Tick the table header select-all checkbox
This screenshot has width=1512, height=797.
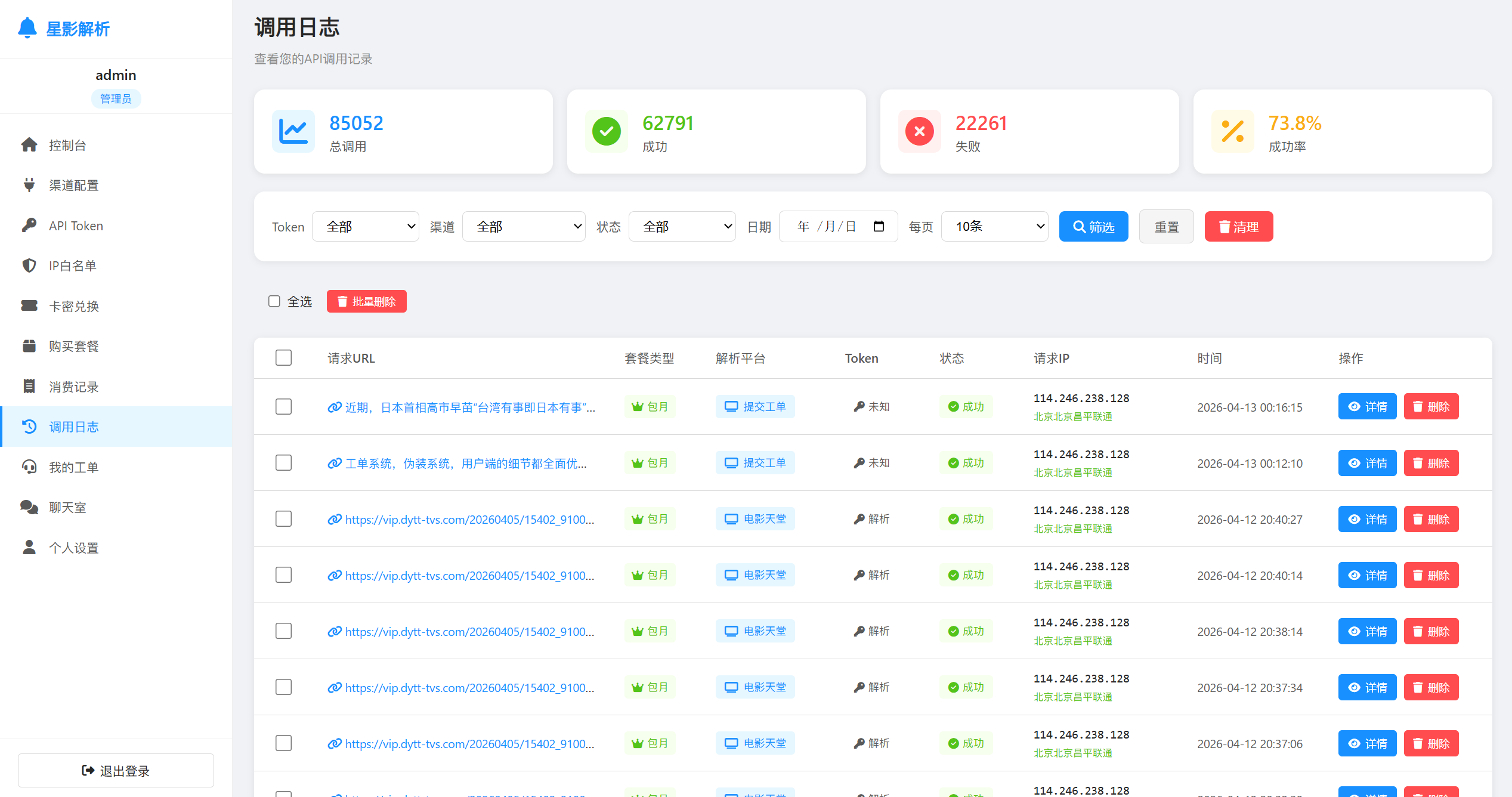(x=284, y=358)
